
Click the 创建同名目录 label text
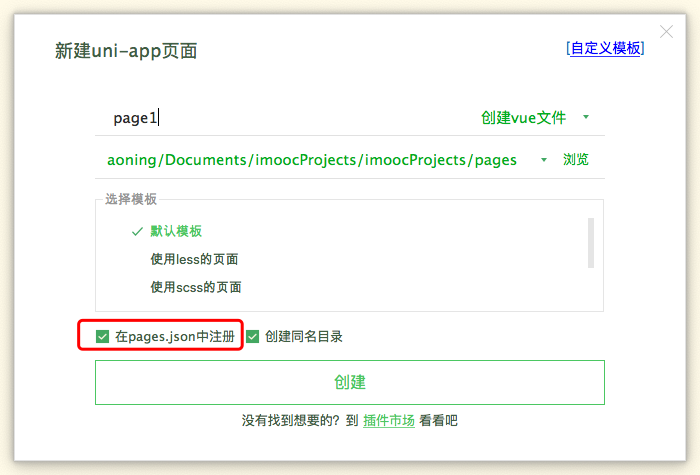click(304, 337)
